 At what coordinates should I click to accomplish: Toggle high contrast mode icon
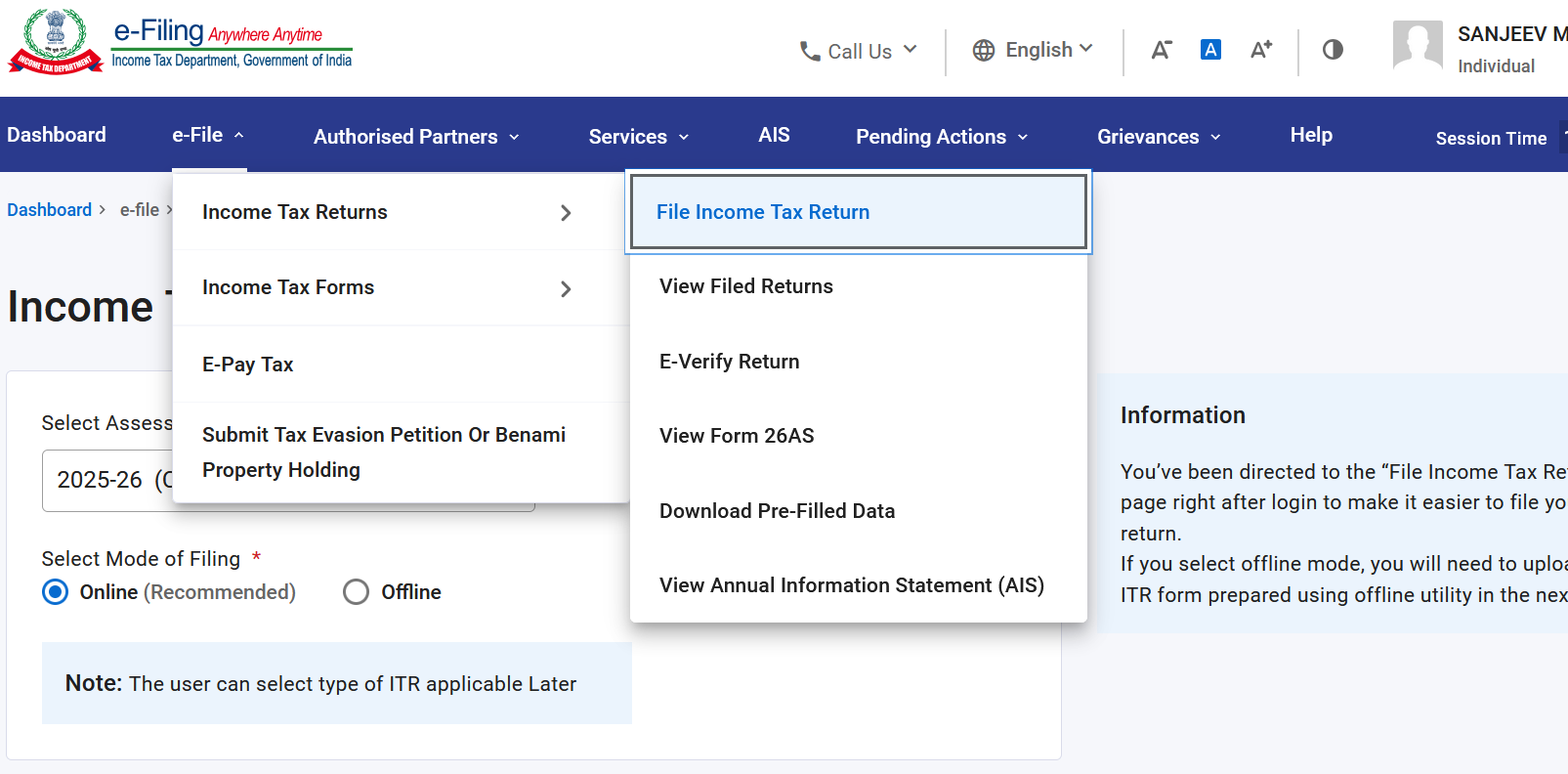point(1333,49)
